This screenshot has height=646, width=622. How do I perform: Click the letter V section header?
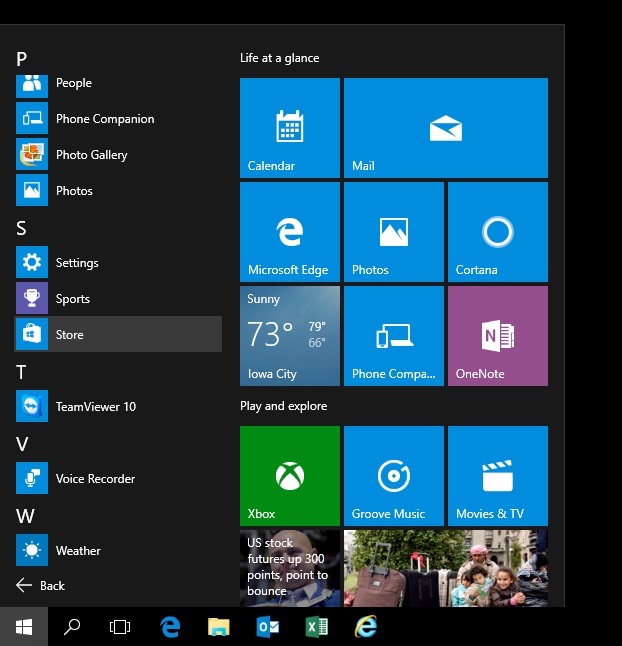(x=22, y=444)
